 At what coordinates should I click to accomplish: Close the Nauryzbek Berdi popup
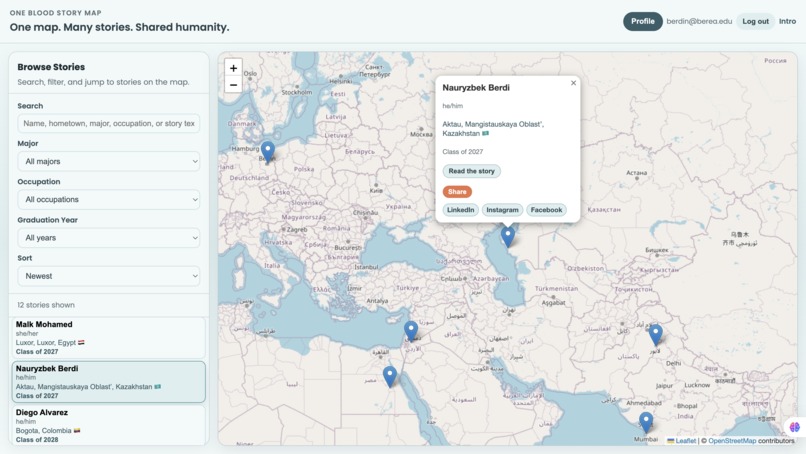(x=573, y=83)
